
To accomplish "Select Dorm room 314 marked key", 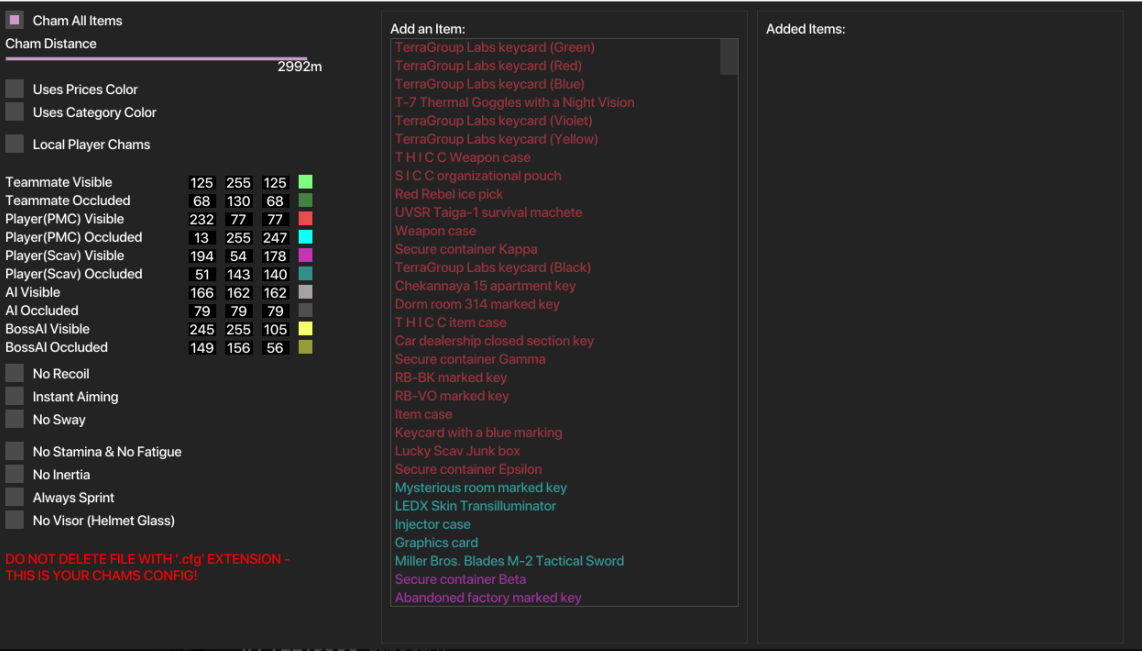I will (477, 304).
